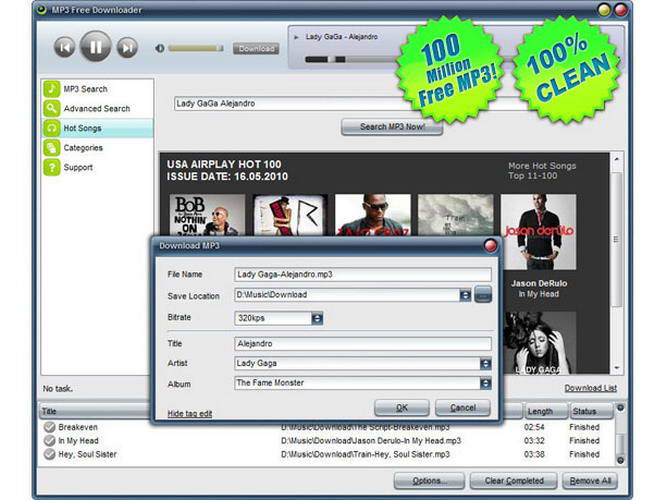Open Options... button

[x=429, y=481]
